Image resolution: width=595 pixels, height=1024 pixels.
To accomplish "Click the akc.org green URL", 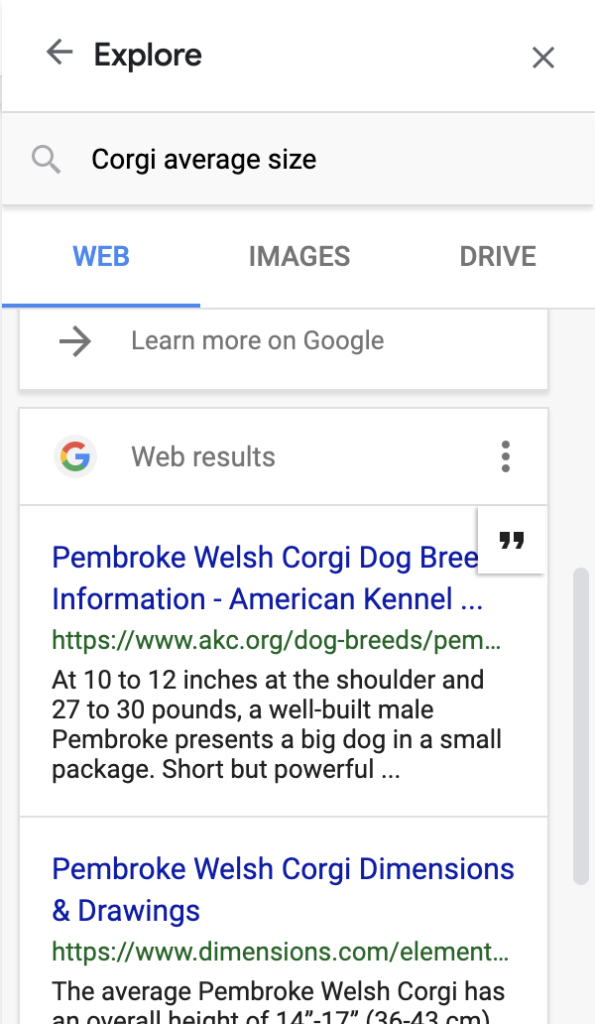I will 276,640.
